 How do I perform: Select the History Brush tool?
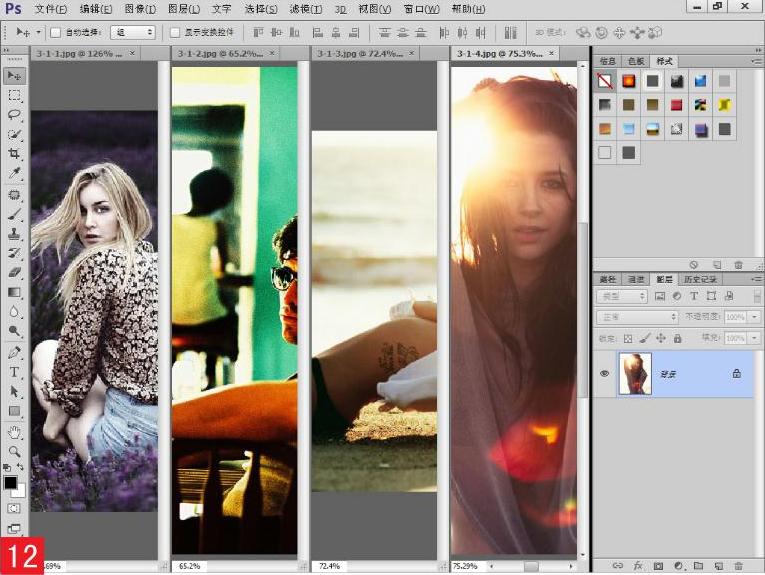pyautogui.click(x=14, y=253)
